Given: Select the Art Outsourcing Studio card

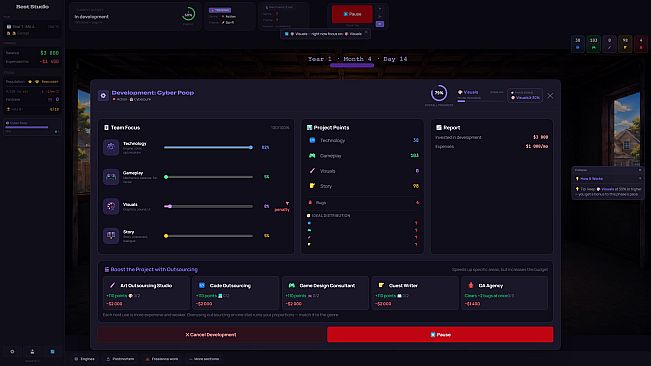Looking at the screenshot, I should click(146, 294).
